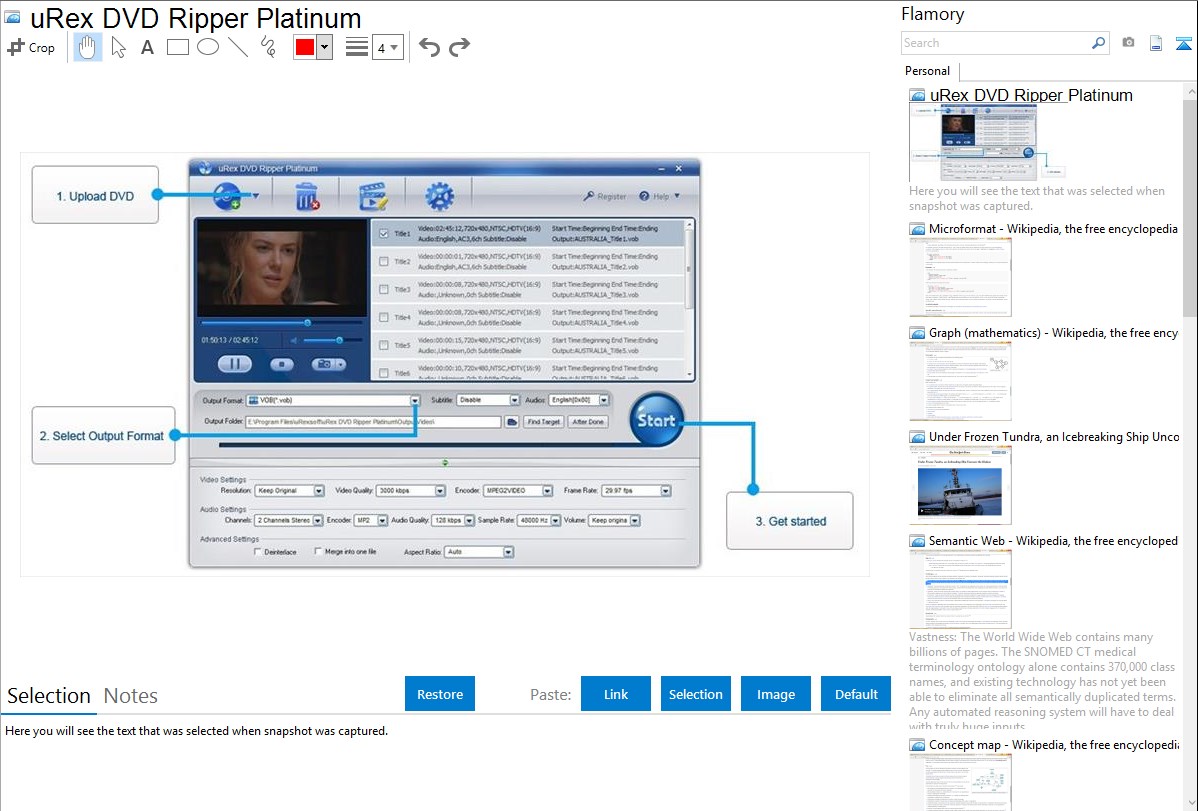Select the freehand squiggle tool

(x=268, y=47)
